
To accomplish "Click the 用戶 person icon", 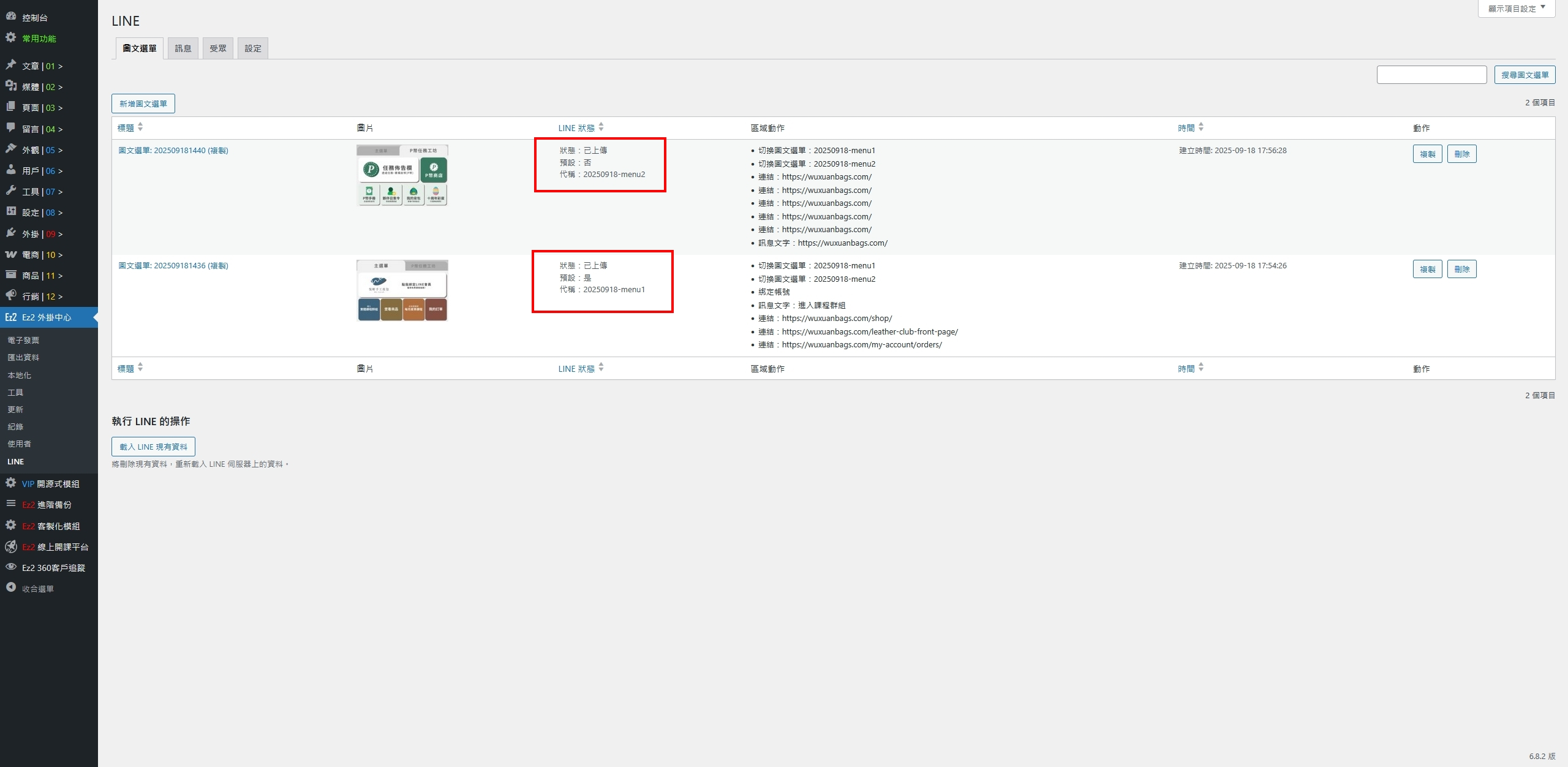I will 10,170.
